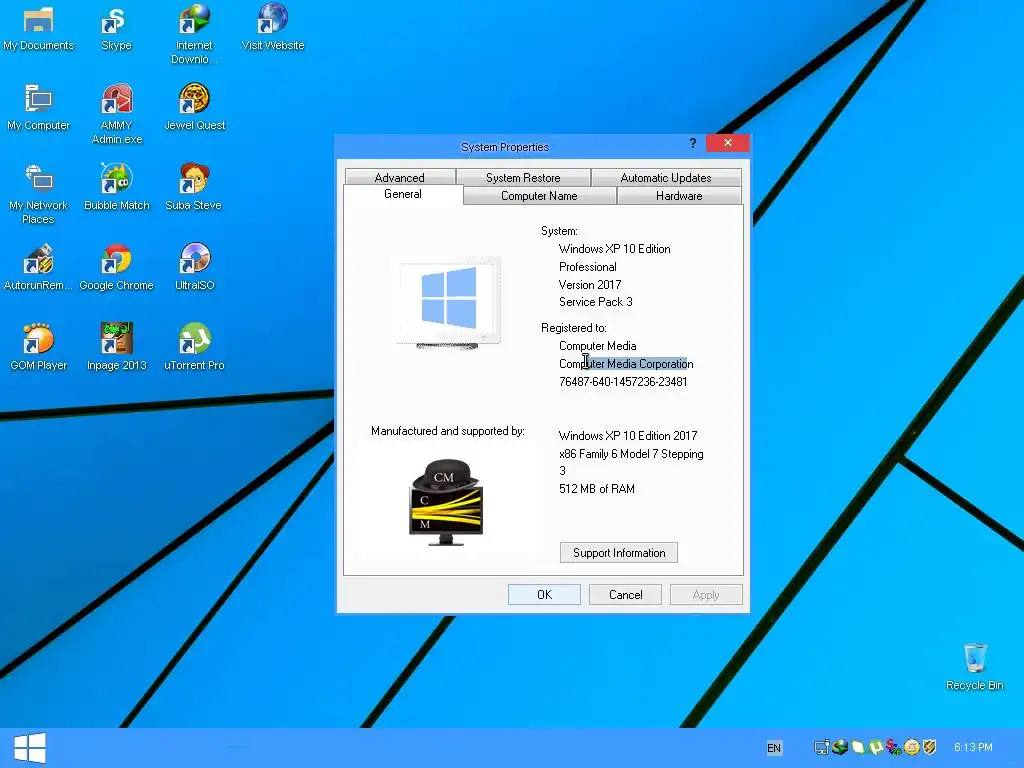The height and width of the screenshot is (768, 1024).
Task: Click the 'Professional' edition text
Action: tap(588, 266)
